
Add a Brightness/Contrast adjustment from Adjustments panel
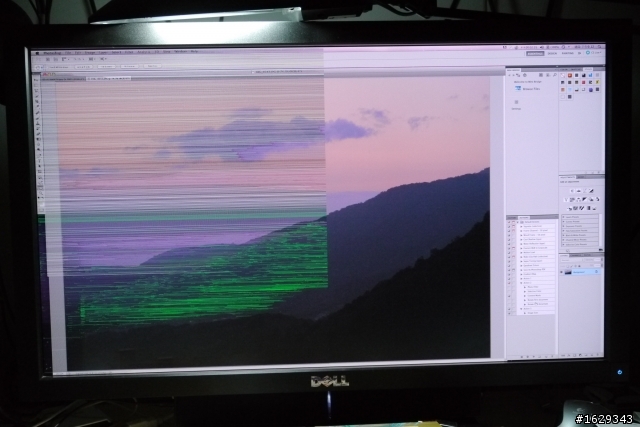tap(571, 191)
